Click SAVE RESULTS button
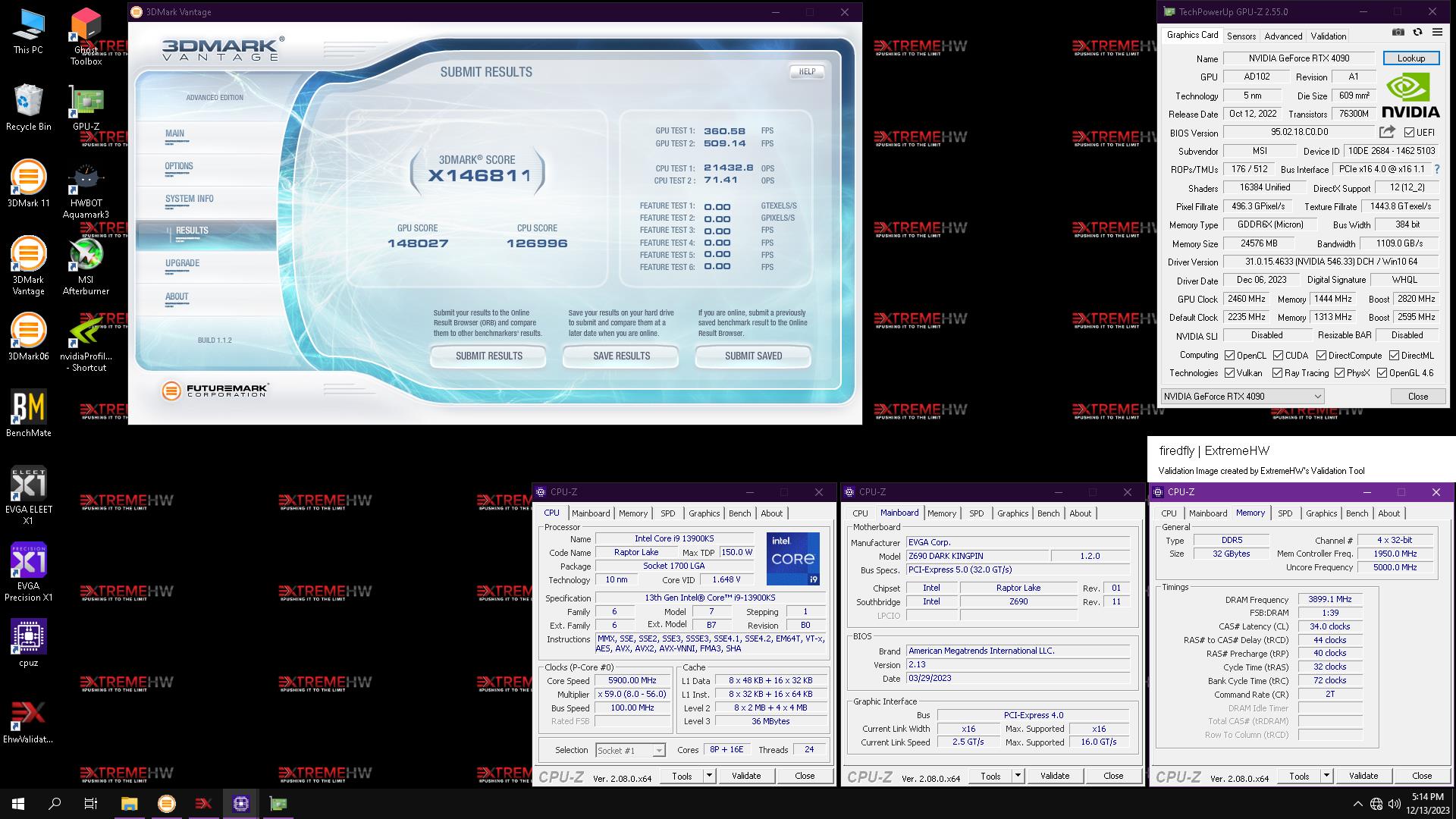 (621, 356)
